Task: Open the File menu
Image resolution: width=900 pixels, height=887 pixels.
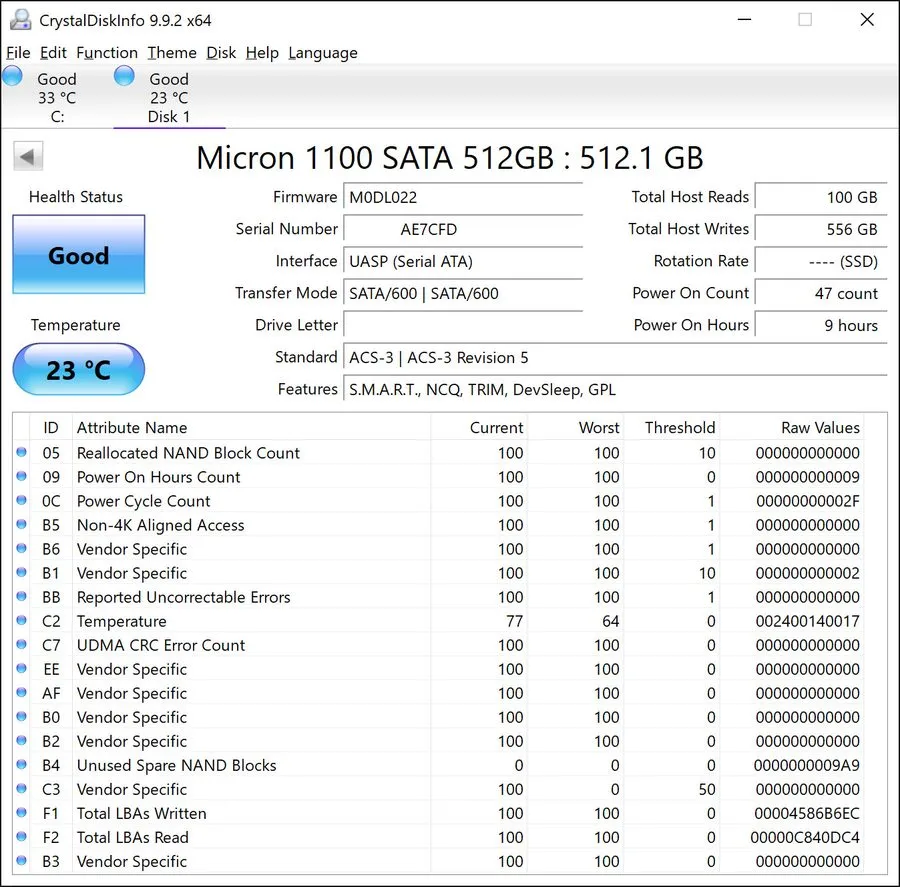Action: click(x=18, y=53)
